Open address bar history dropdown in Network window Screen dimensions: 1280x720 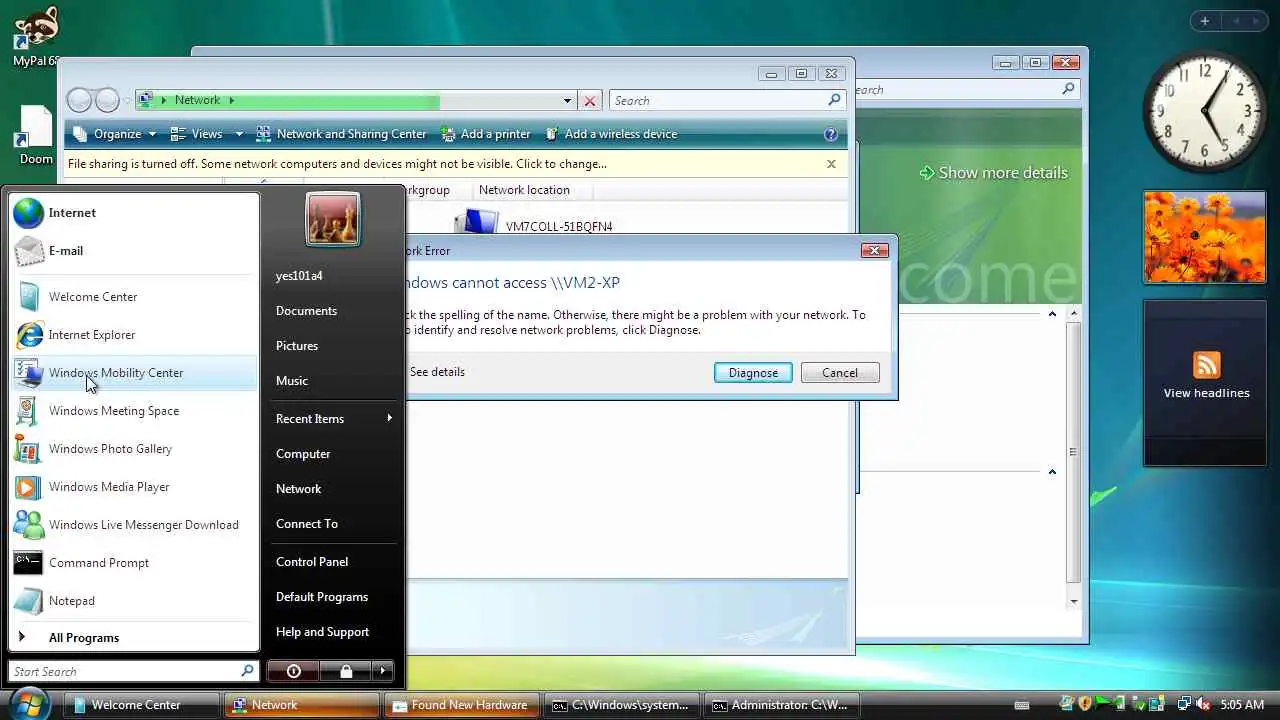point(567,101)
